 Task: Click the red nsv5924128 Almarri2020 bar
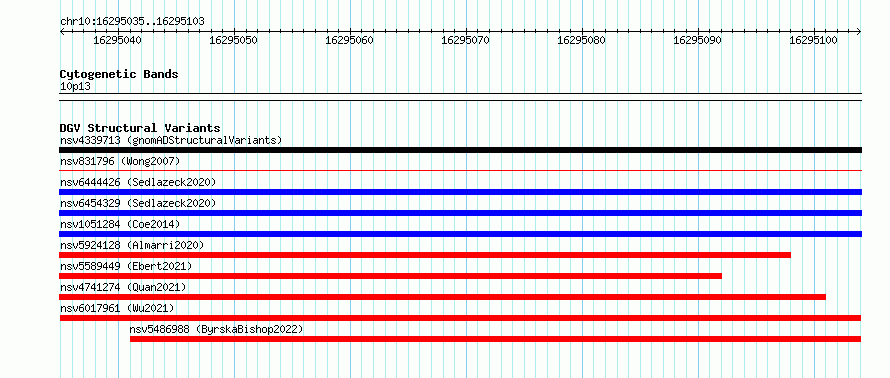[425, 255]
